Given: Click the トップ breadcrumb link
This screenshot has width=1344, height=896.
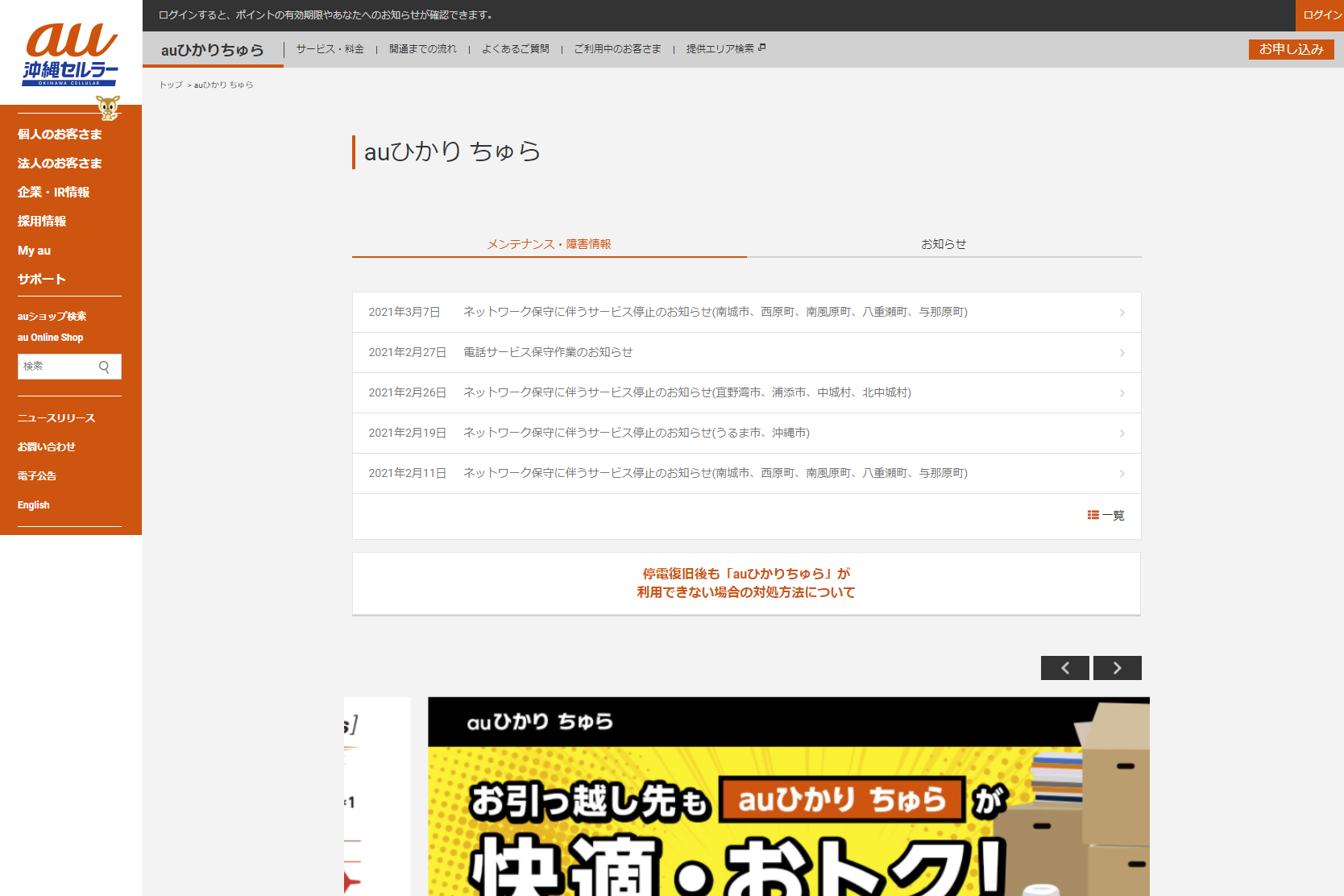Looking at the screenshot, I should point(171,85).
